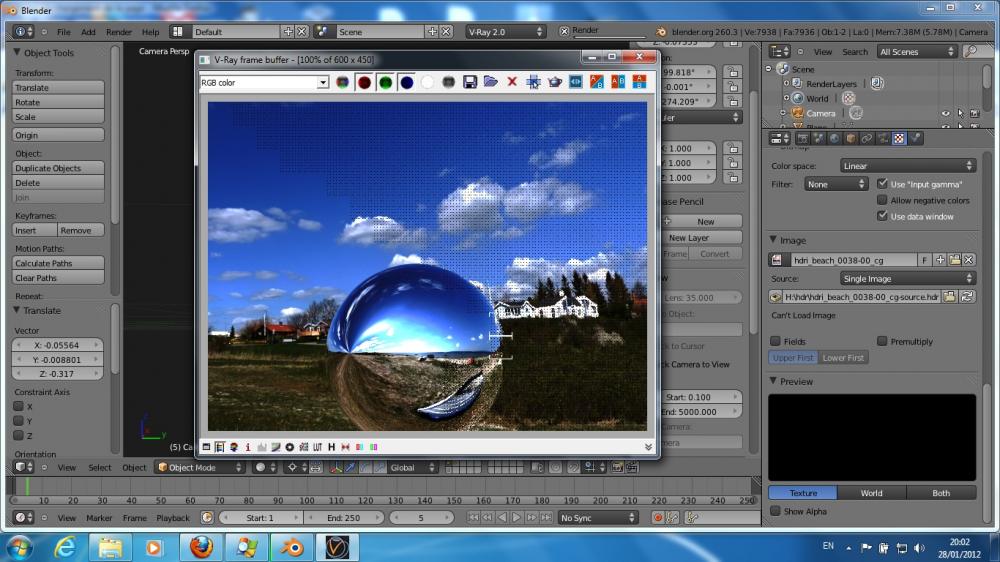1000x562 pixels.
Task: Enable the Fields checkbox
Action: coord(776,341)
